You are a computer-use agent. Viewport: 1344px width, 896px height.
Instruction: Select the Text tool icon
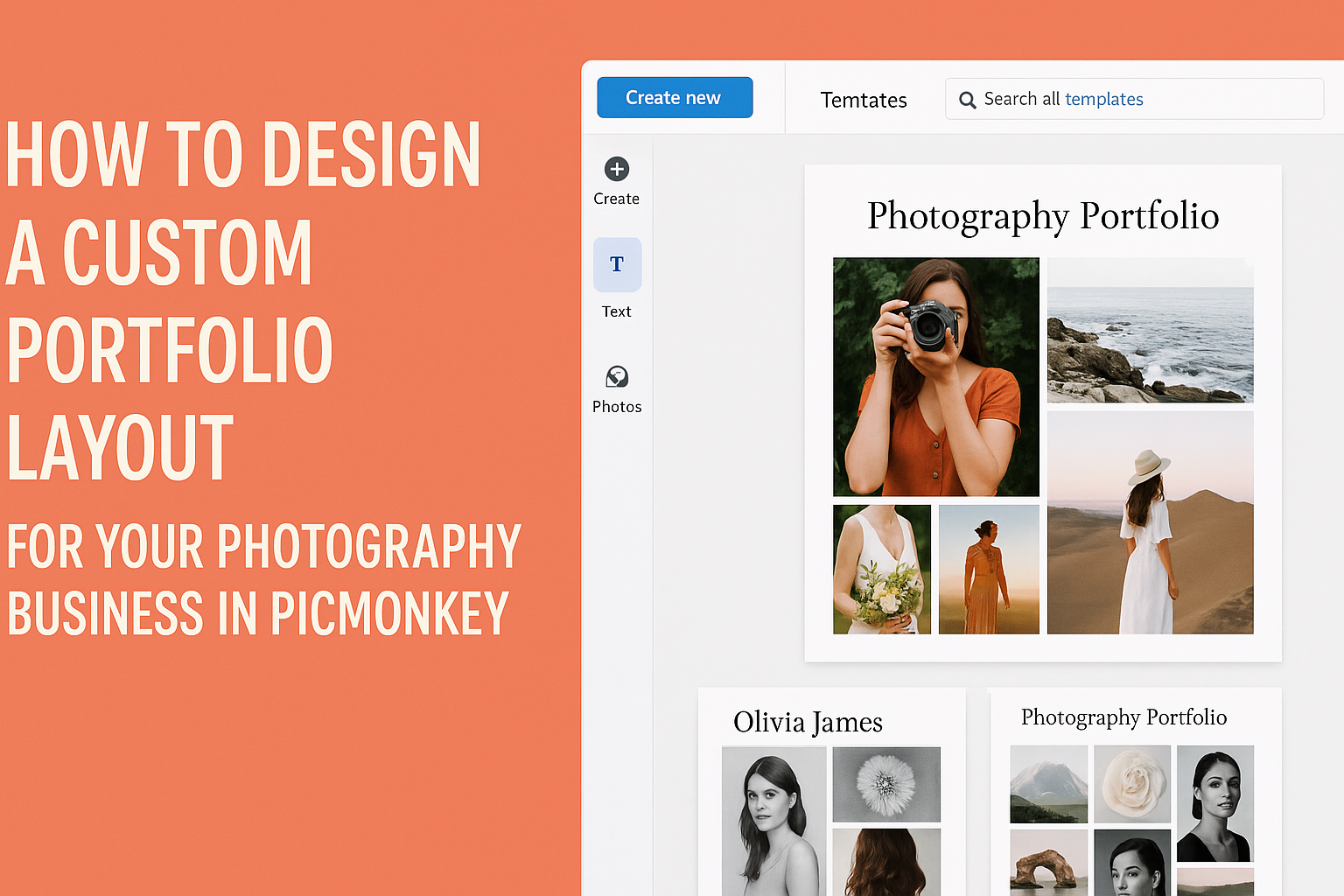(x=617, y=264)
